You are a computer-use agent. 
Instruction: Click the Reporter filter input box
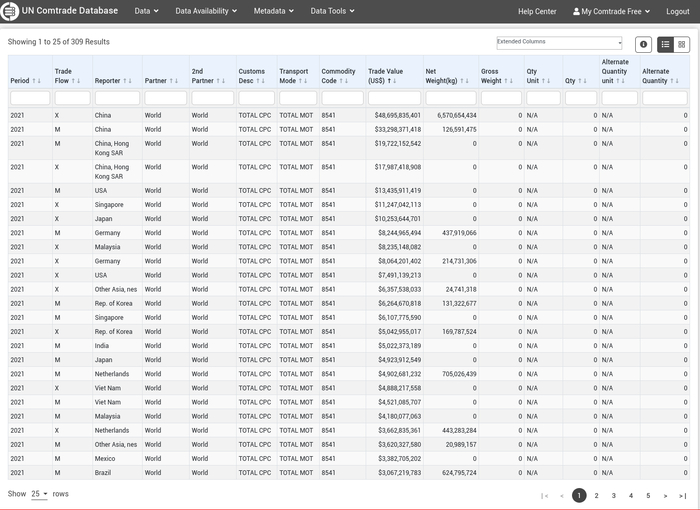117,98
